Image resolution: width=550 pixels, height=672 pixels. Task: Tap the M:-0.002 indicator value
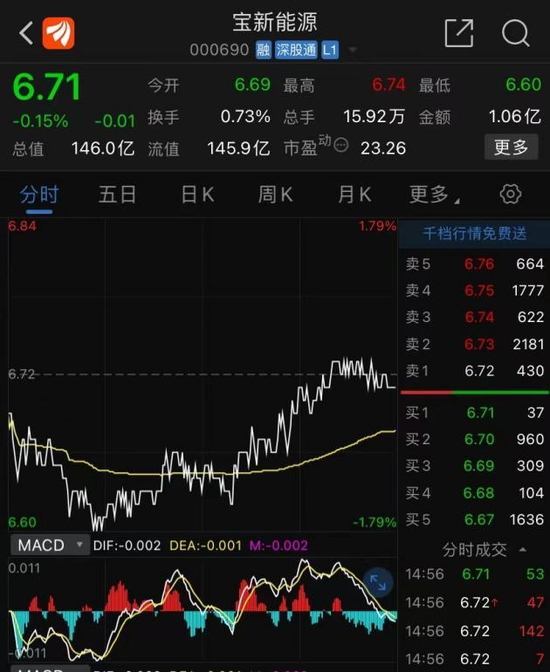[279, 546]
